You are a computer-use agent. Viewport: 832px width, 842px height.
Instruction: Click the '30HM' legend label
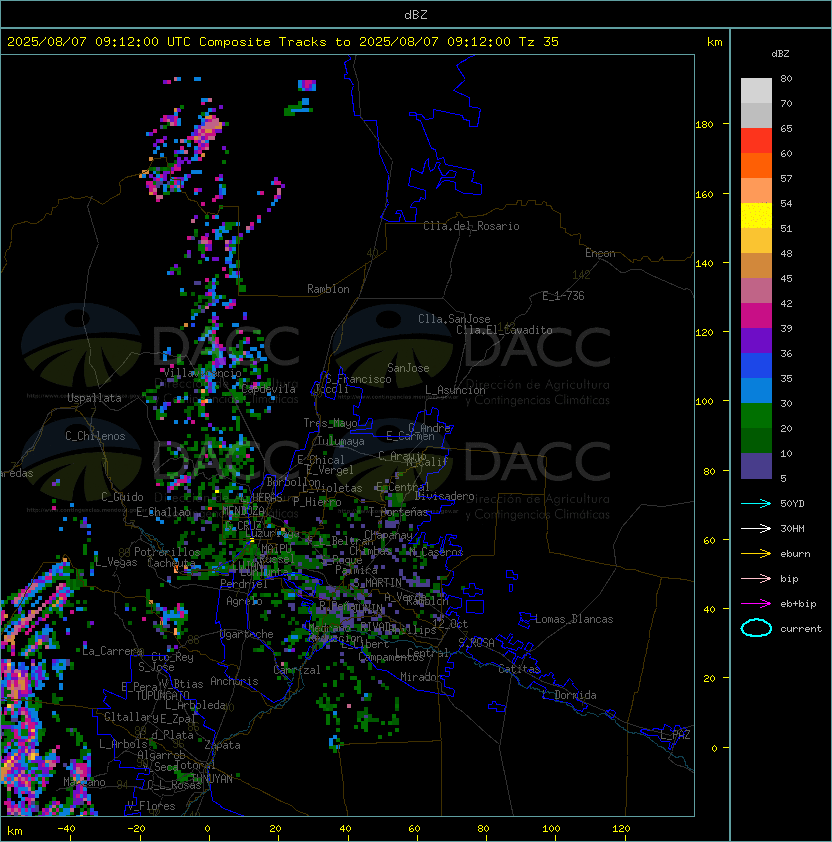pos(792,528)
